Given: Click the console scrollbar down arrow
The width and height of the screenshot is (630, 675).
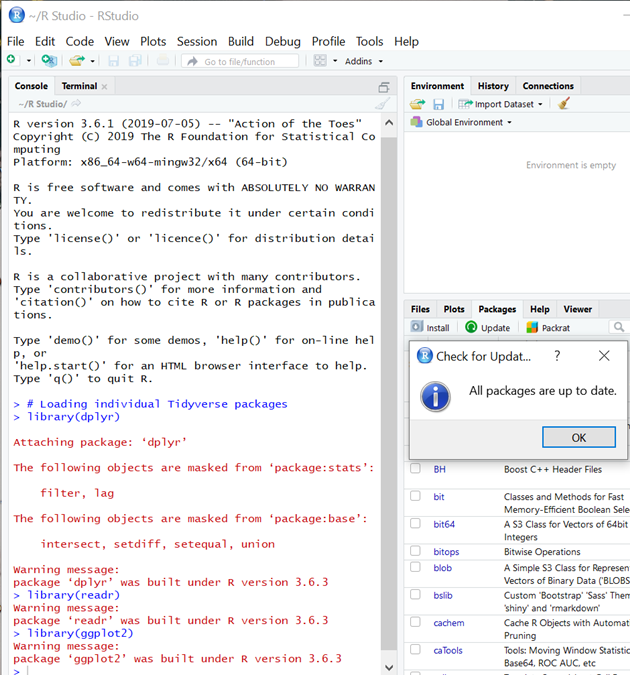Looking at the screenshot, I should point(389,668).
